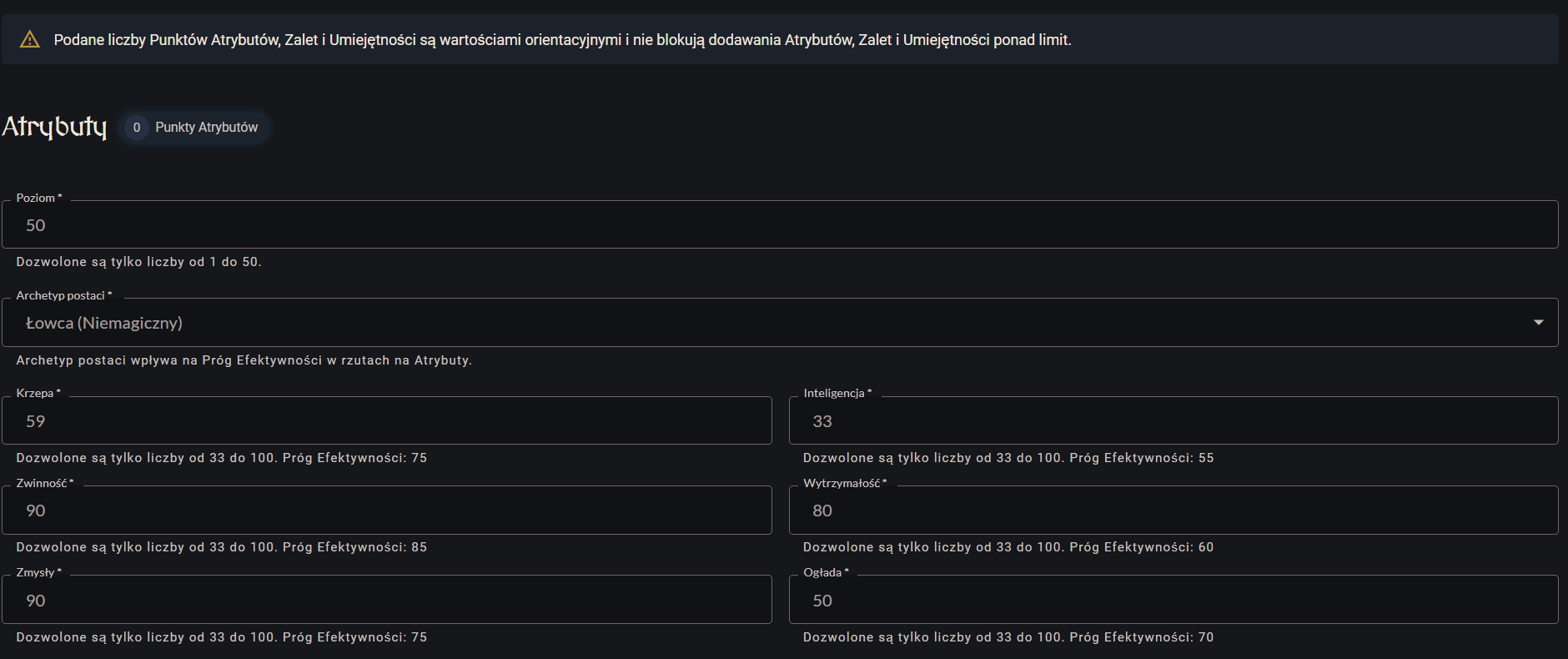Screen dimensions: 1568x659
Task: Click the Zmysły attribute input
Action: coord(387,601)
